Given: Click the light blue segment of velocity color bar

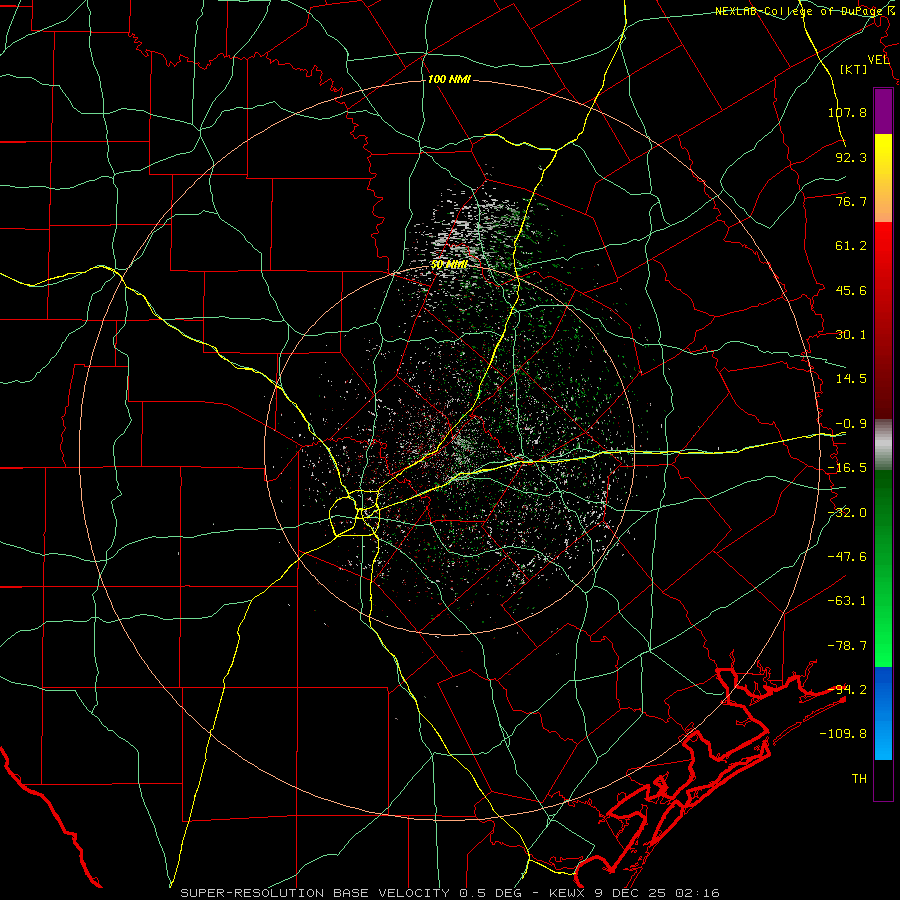Looking at the screenshot, I should click(x=883, y=713).
